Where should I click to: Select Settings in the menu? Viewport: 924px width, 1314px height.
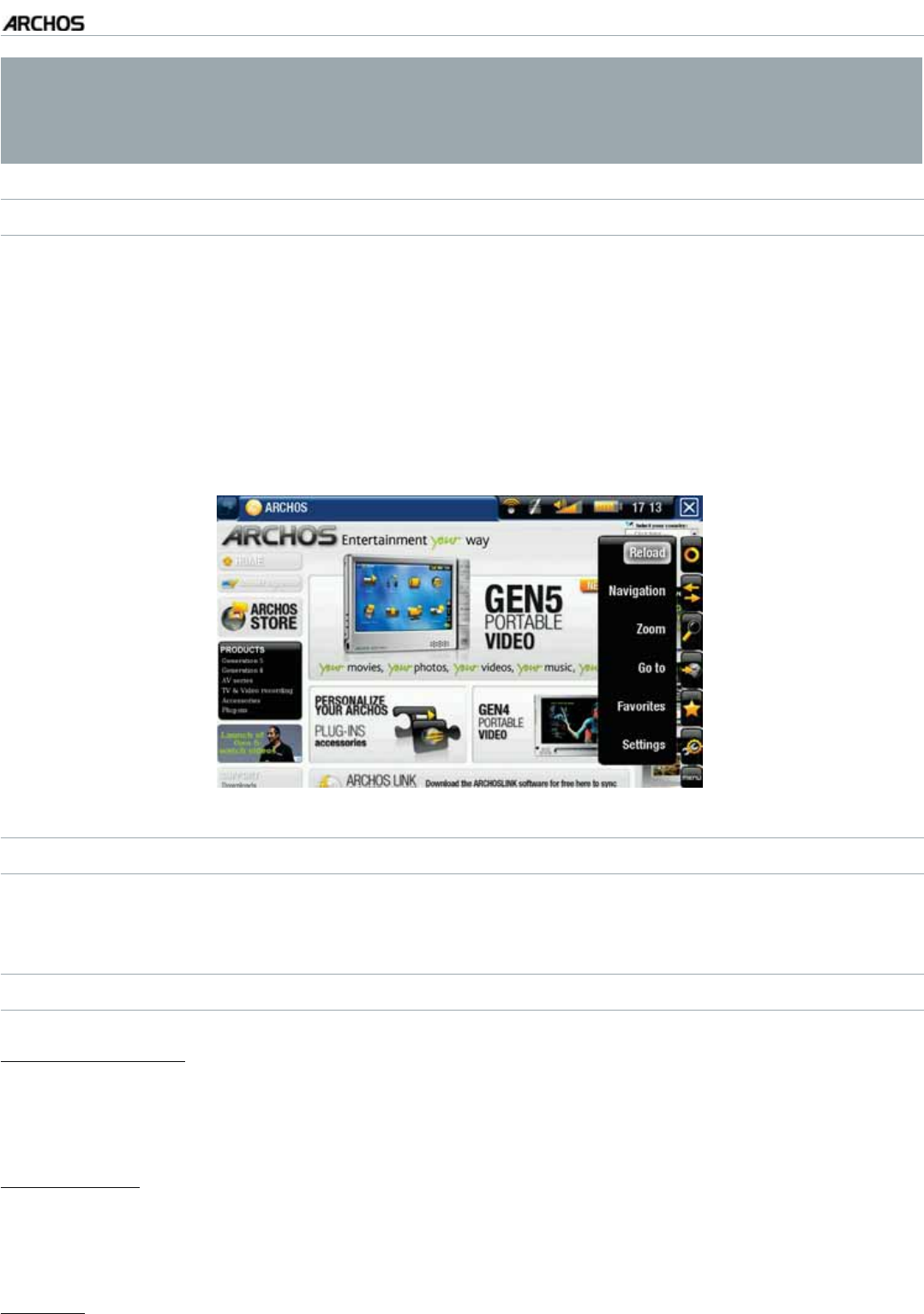pos(644,744)
